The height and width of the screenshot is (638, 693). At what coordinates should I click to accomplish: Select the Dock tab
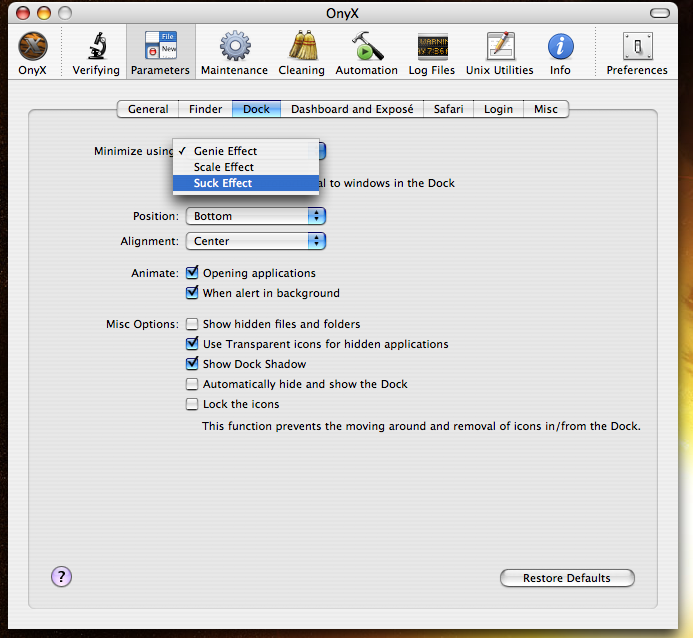[x=256, y=109]
